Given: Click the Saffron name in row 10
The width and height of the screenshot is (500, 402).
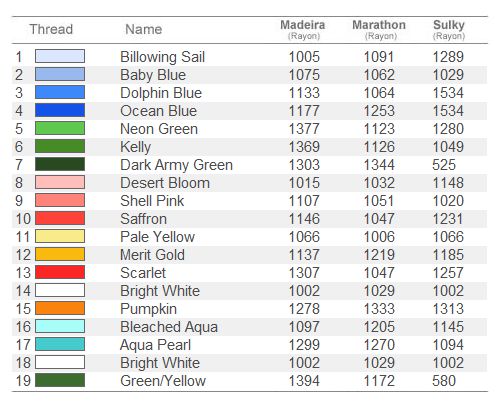Looking at the screenshot, I should pyautogui.click(x=144, y=219).
